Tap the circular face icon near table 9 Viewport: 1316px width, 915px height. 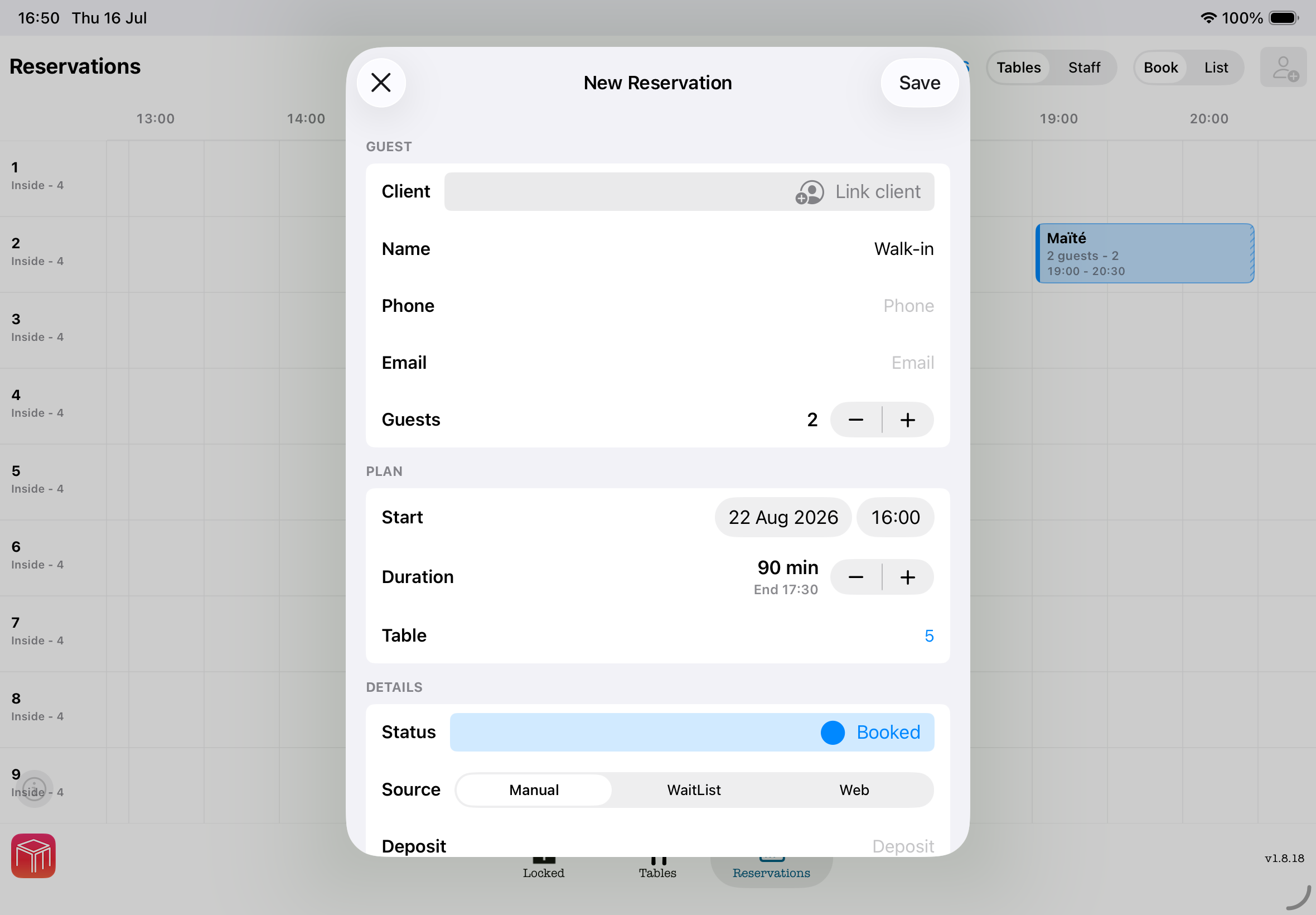click(34, 789)
